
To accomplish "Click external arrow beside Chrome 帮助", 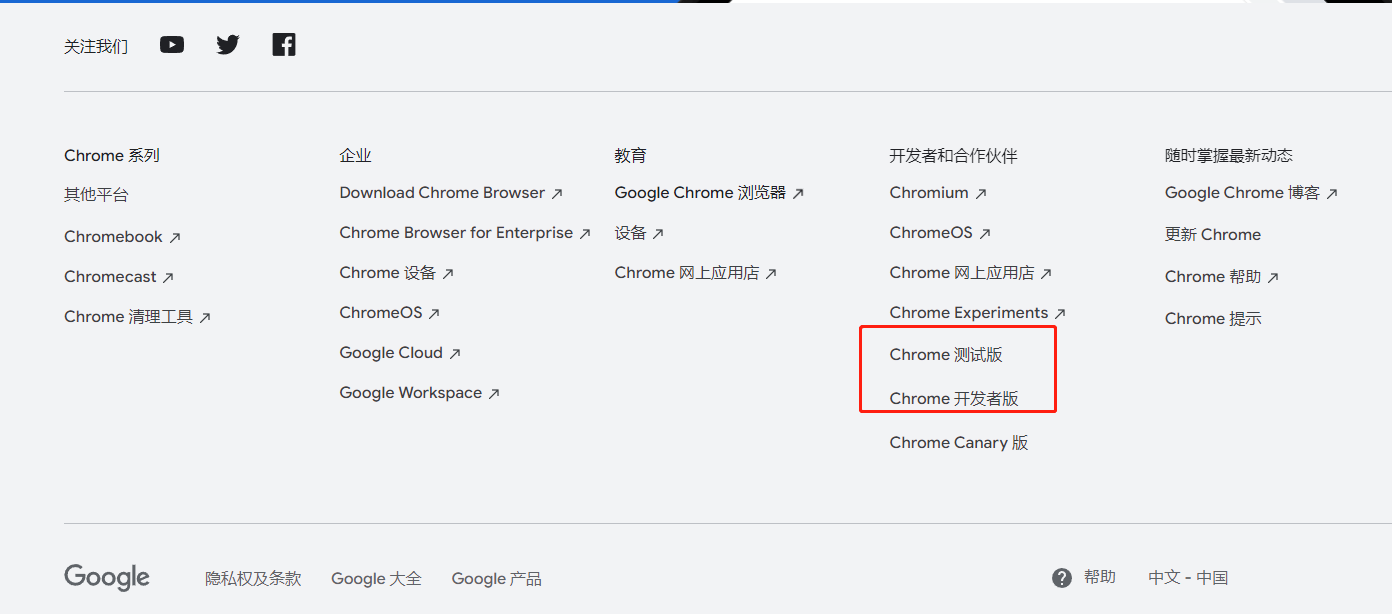I will pos(1273,278).
